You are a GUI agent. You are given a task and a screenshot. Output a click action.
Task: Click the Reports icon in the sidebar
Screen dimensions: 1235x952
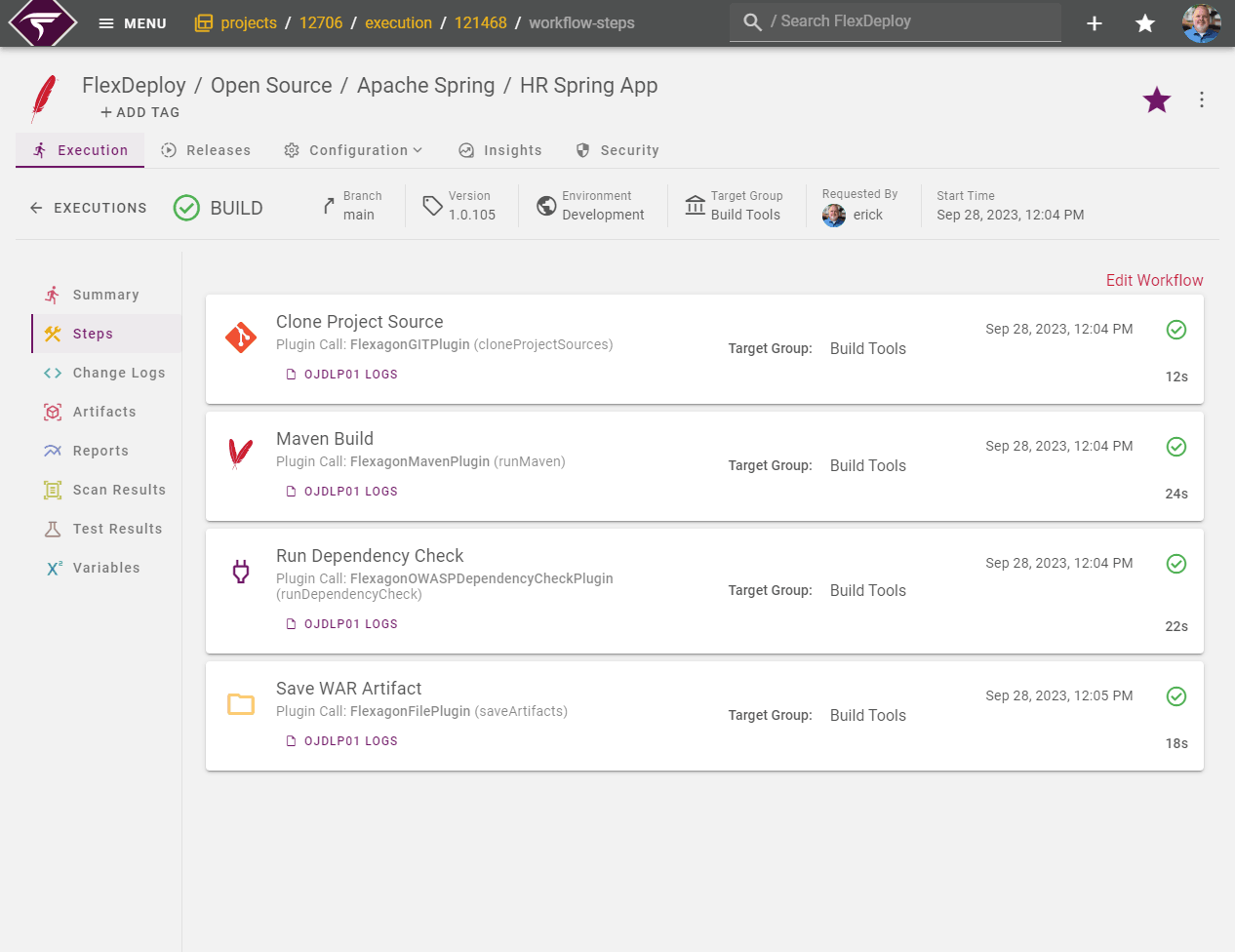pyautogui.click(x=54, y=451)
